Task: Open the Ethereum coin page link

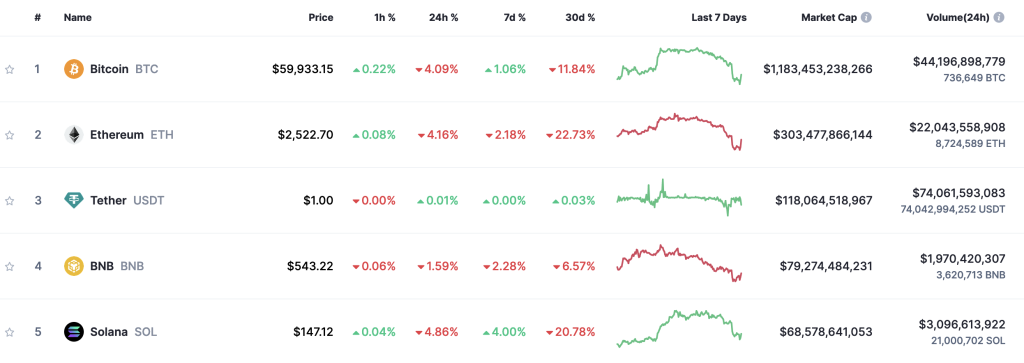Action: coord(119,135)
